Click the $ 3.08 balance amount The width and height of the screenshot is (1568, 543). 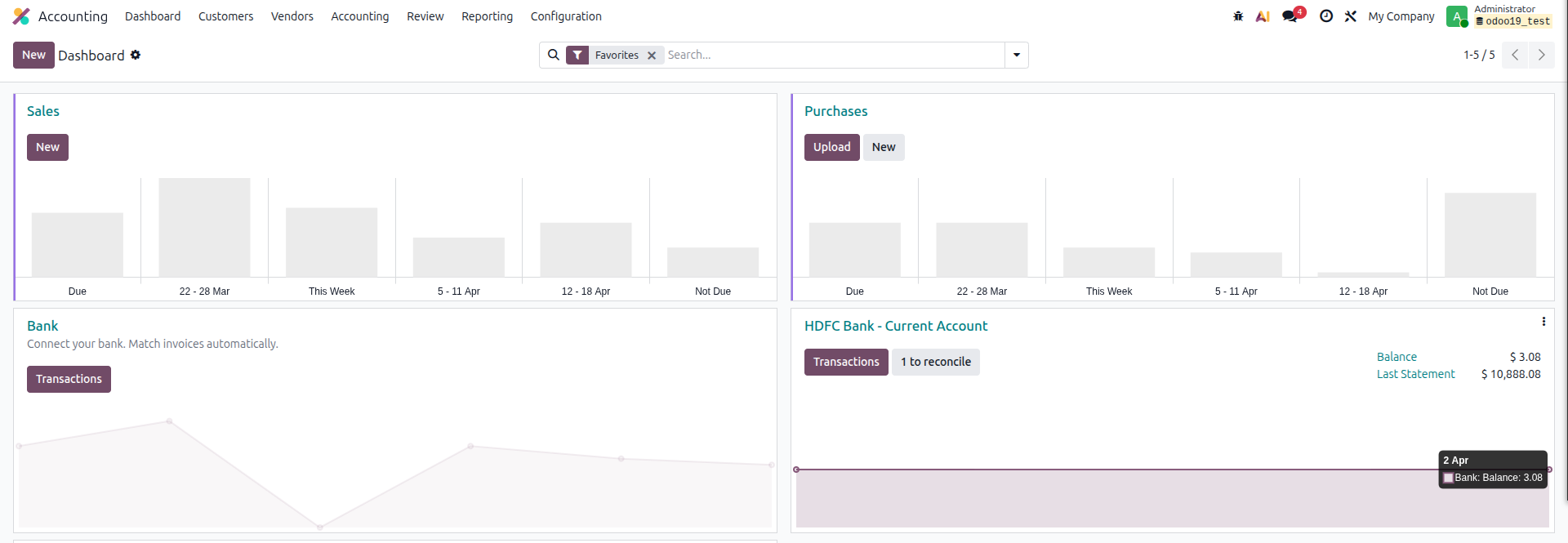(x=1525, y=357)
